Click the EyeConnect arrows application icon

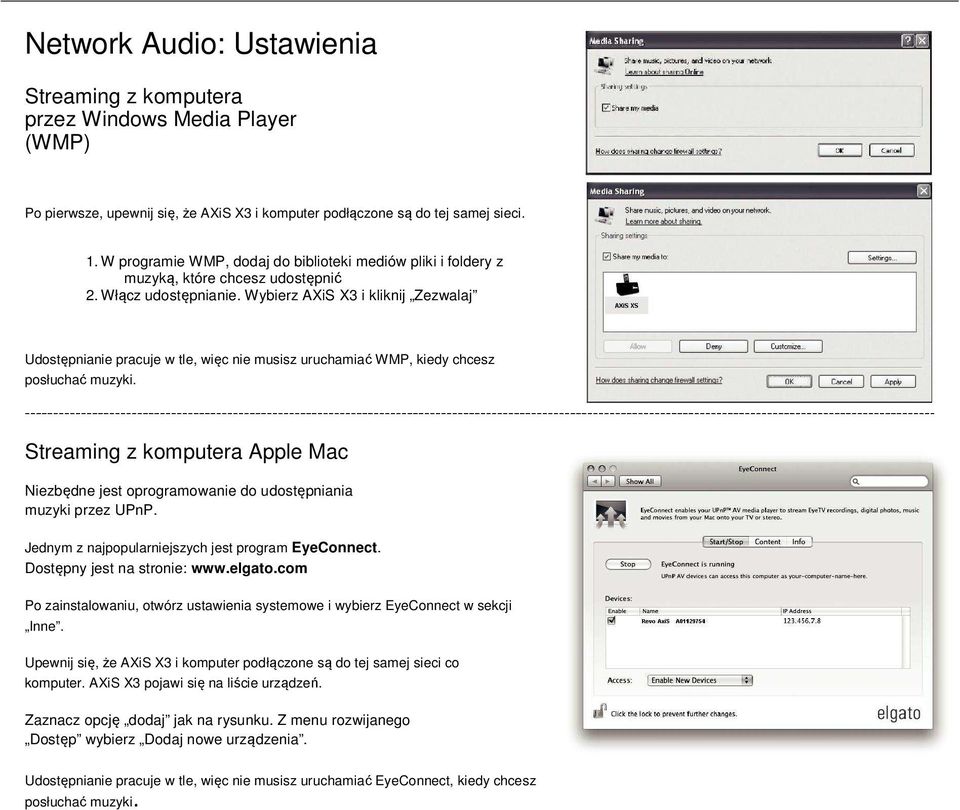point(610,514)
